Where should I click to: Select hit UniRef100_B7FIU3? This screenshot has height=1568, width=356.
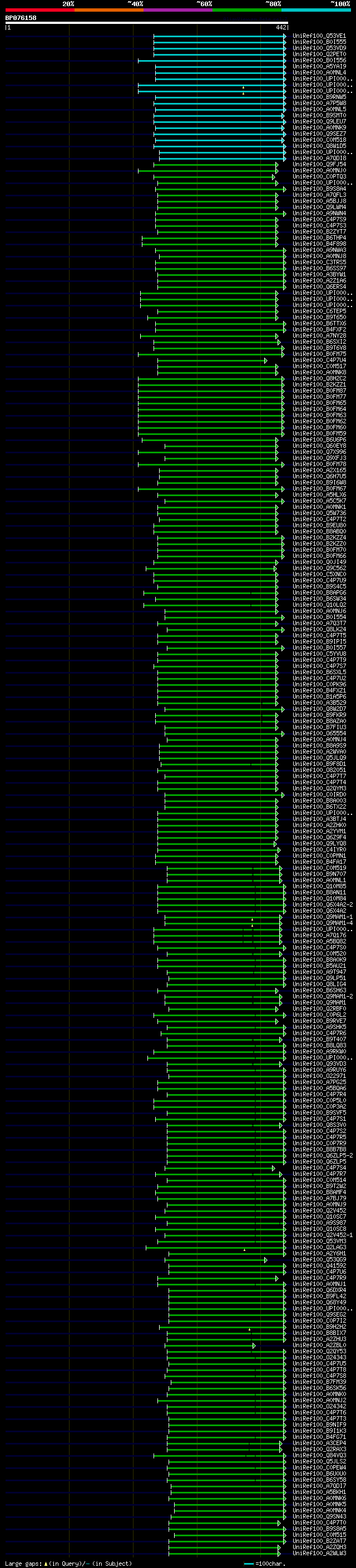click(x=319, y=728)
